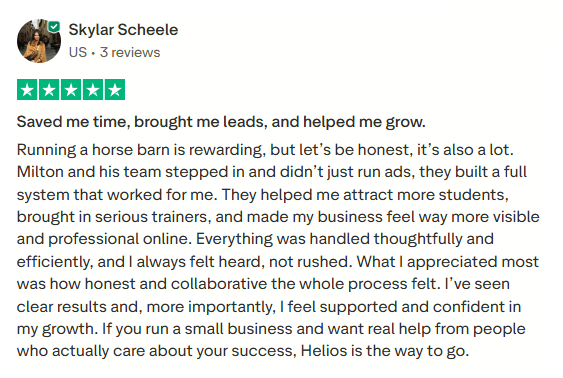Open the 3 reviews count link

click(130, 52)
